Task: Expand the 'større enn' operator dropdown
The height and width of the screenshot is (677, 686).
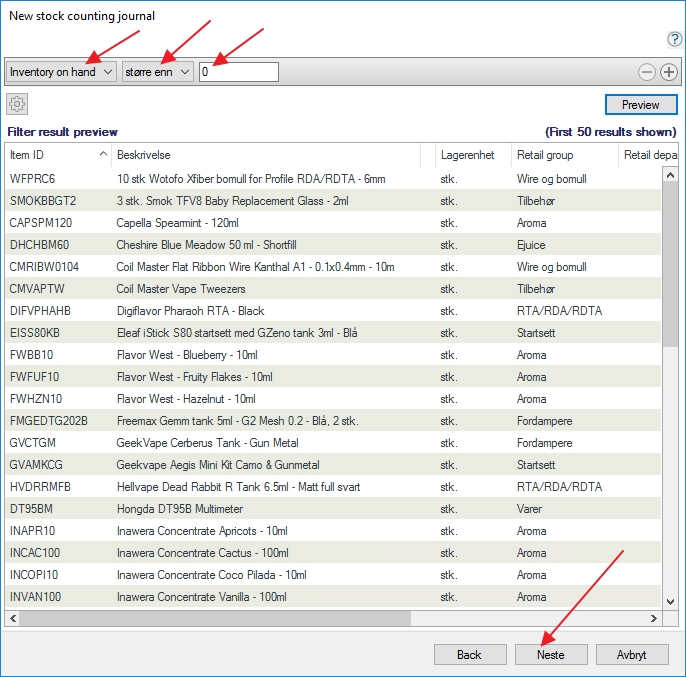Action: 158,72
